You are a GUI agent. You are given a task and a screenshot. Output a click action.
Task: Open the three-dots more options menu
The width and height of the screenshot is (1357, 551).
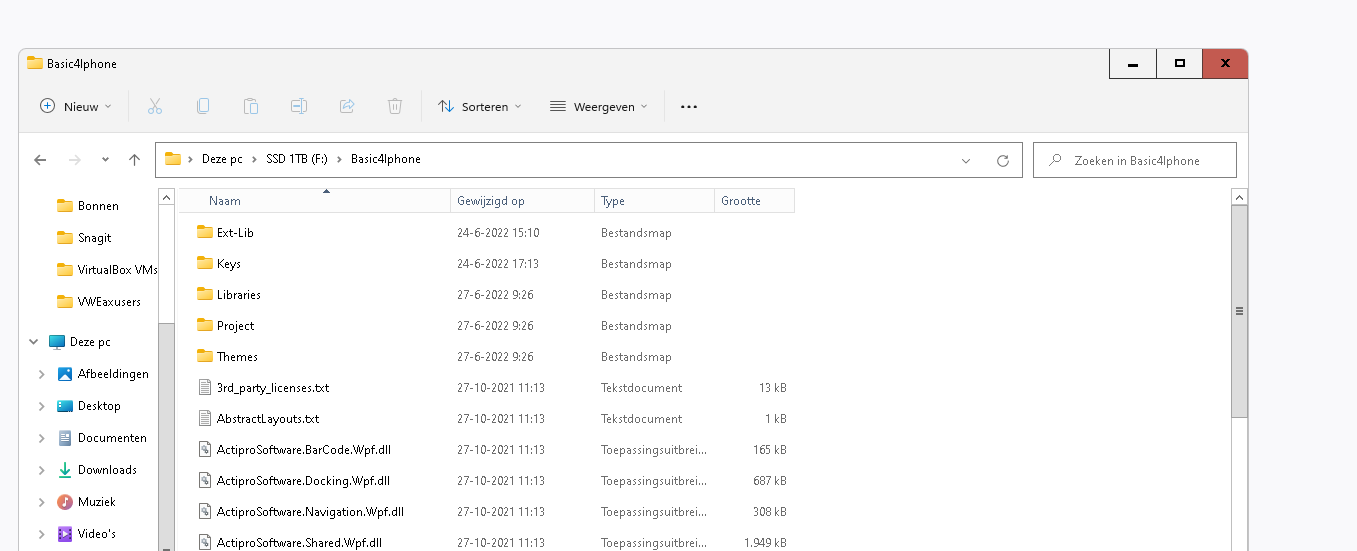coord(688,106)
